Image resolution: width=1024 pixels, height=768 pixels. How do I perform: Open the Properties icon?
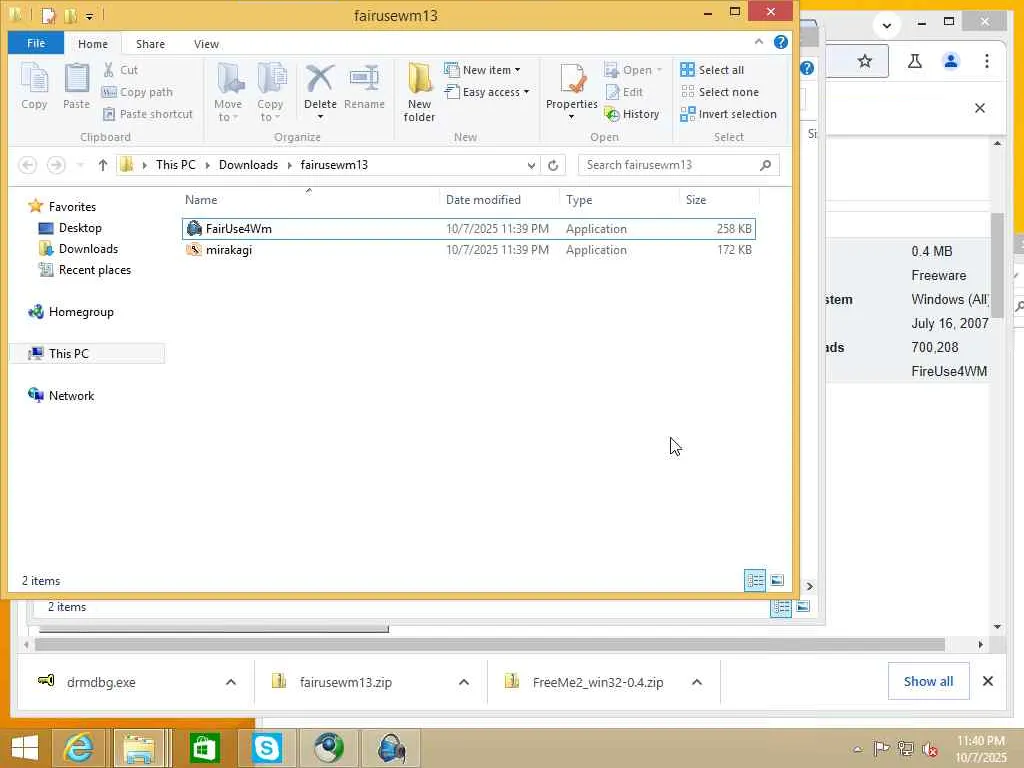tap(572, 79)
